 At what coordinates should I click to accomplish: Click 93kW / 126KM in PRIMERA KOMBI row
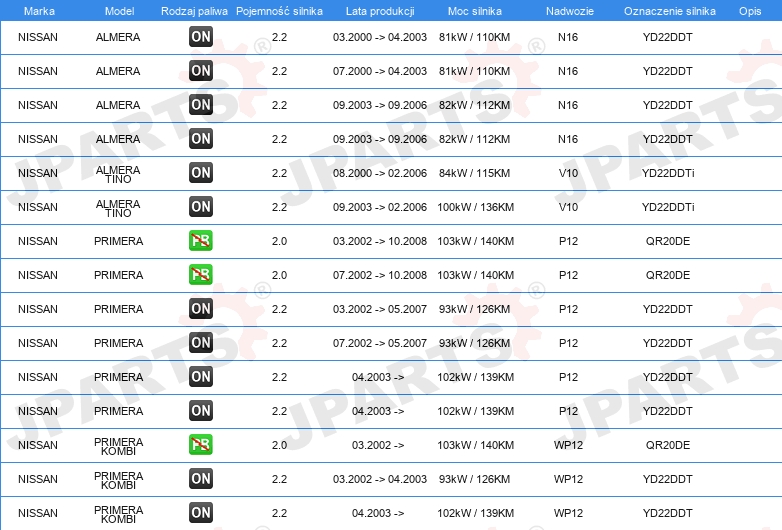coord(475,479)
